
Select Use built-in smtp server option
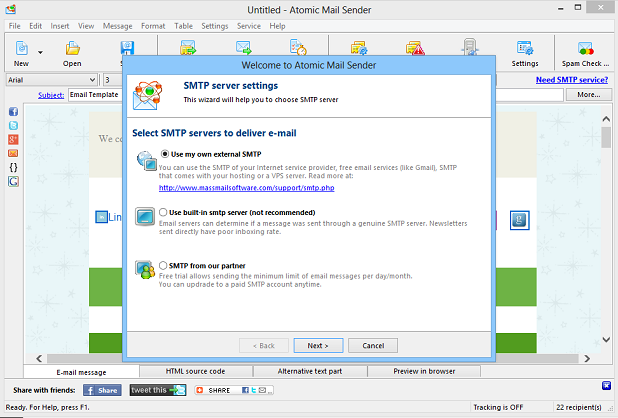(163, 212)
